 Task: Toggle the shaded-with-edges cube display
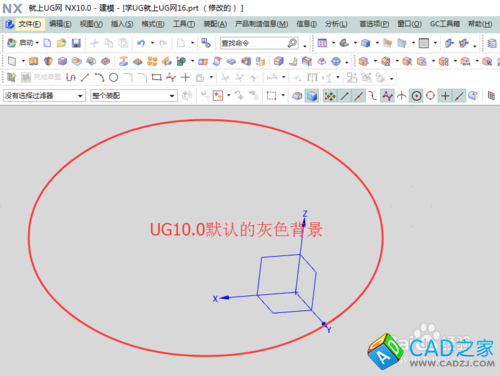(312, 96)
